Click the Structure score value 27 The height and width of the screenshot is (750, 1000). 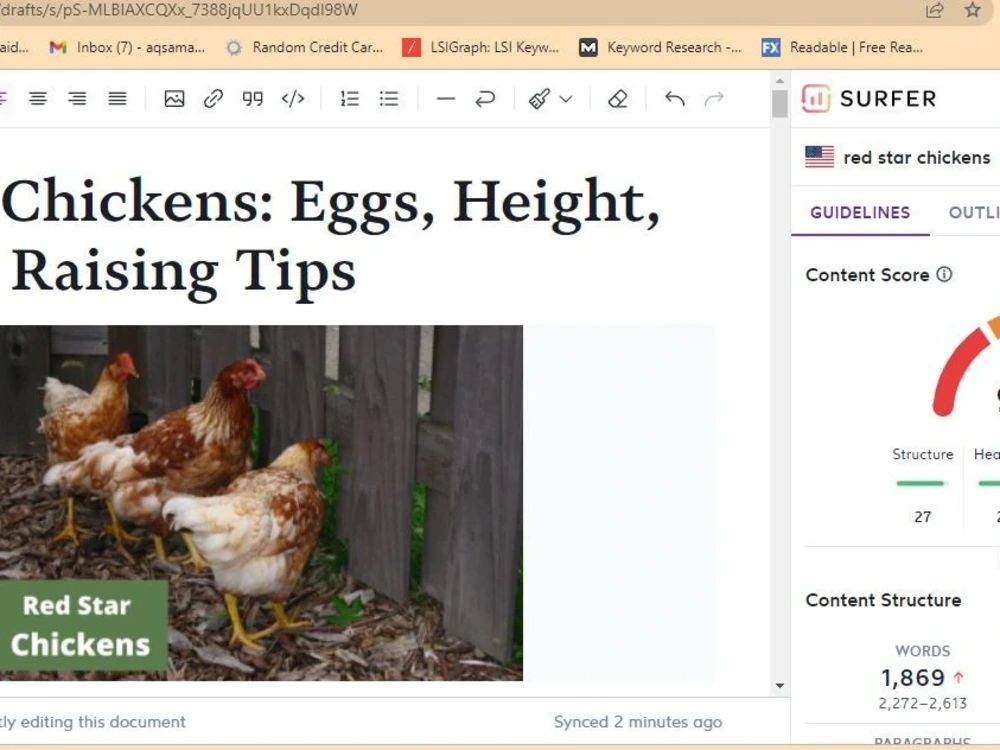pyautogui.click(x=922, y=517)
